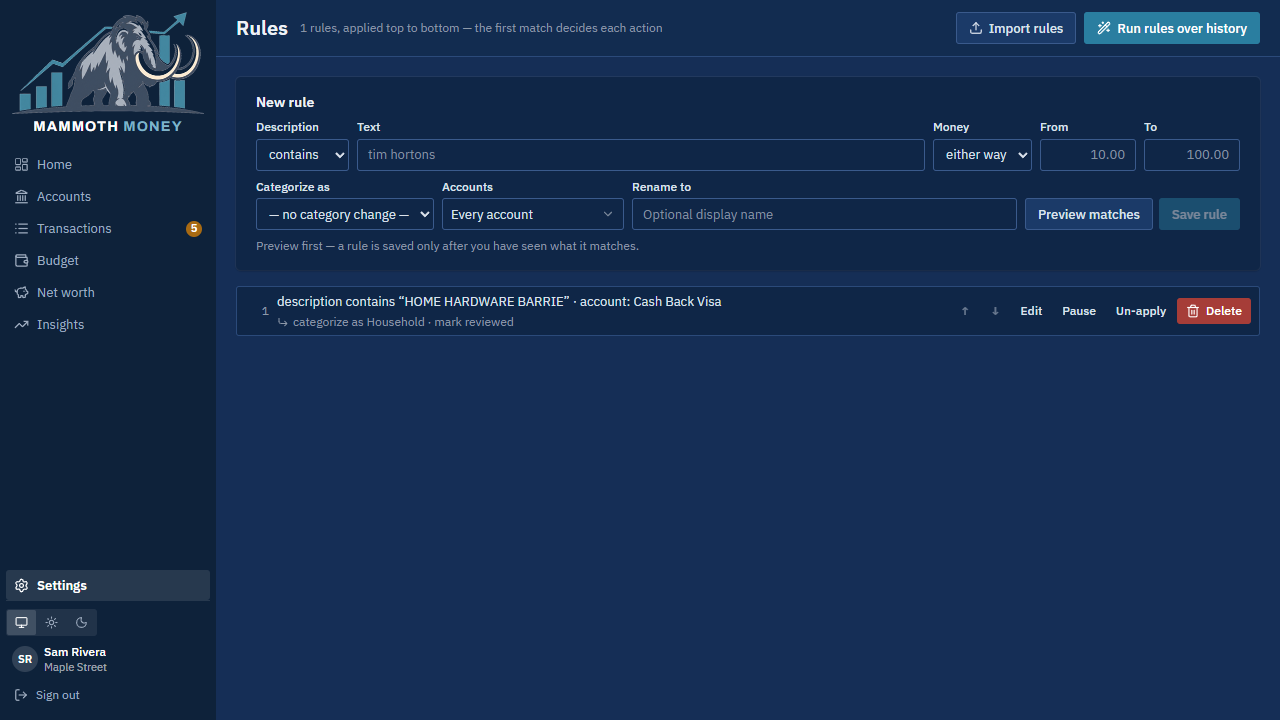Open Settings in the sidebar

click(108, 585)
